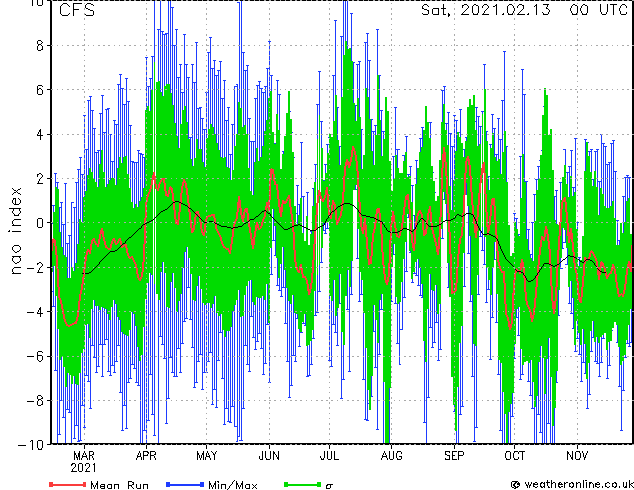
Task: Click the red Mean Run legend line
Action: [68, 484]
